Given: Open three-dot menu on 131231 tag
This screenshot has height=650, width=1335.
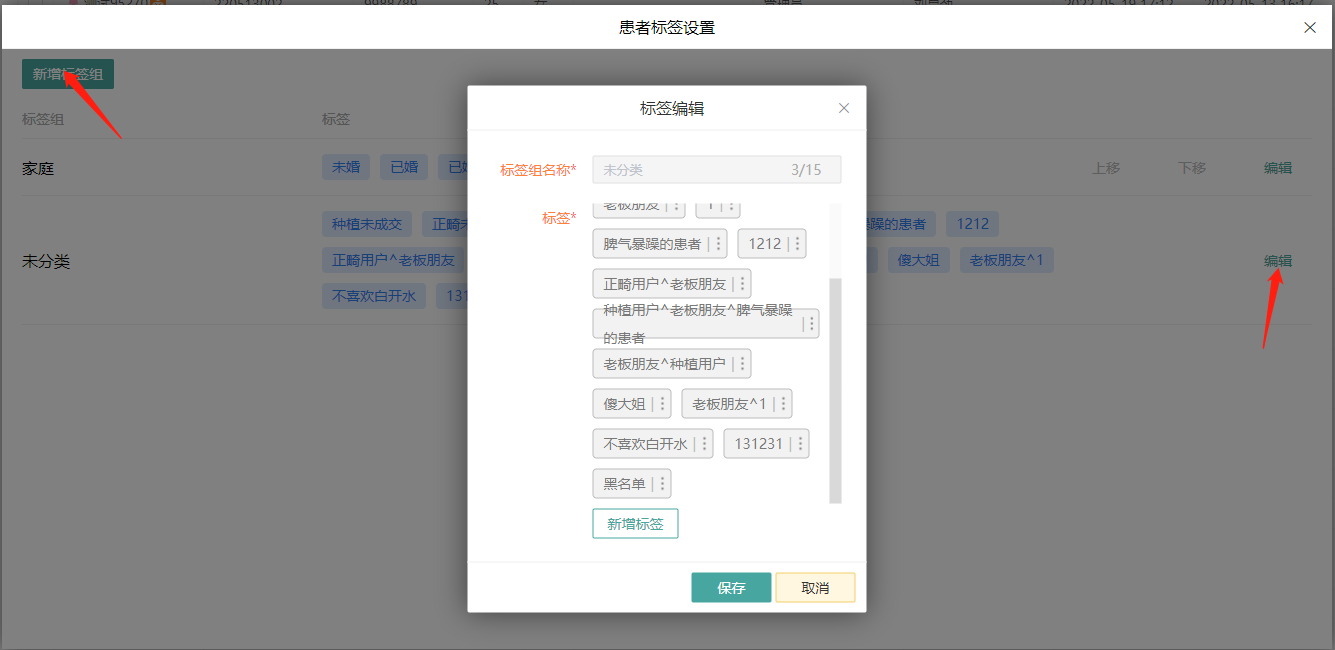Looking at the screenshot, I should tap(800, 444).
